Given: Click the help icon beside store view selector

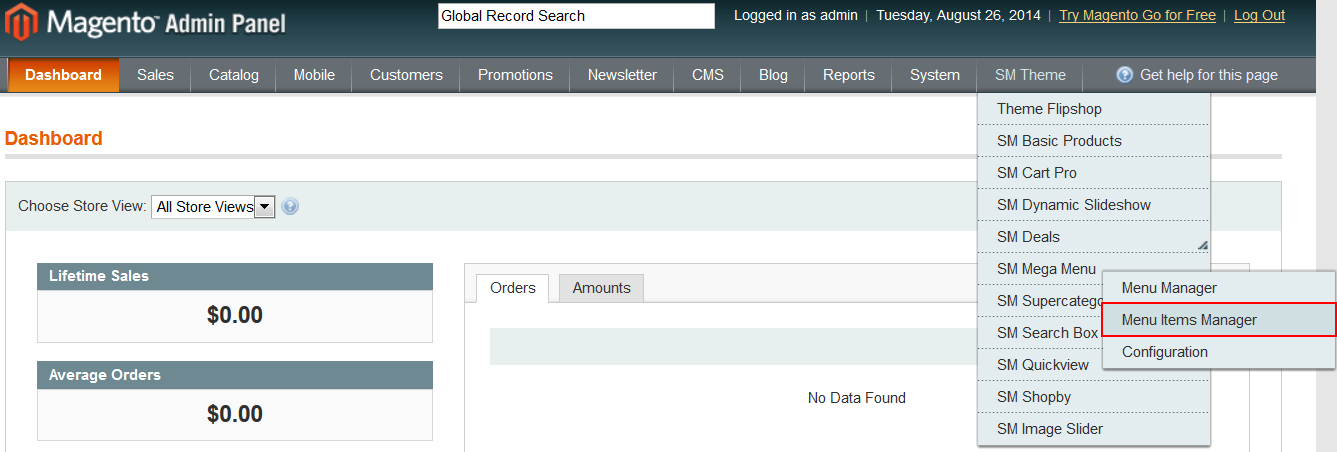Looking at the screenshot, I should tap(290, 207).
